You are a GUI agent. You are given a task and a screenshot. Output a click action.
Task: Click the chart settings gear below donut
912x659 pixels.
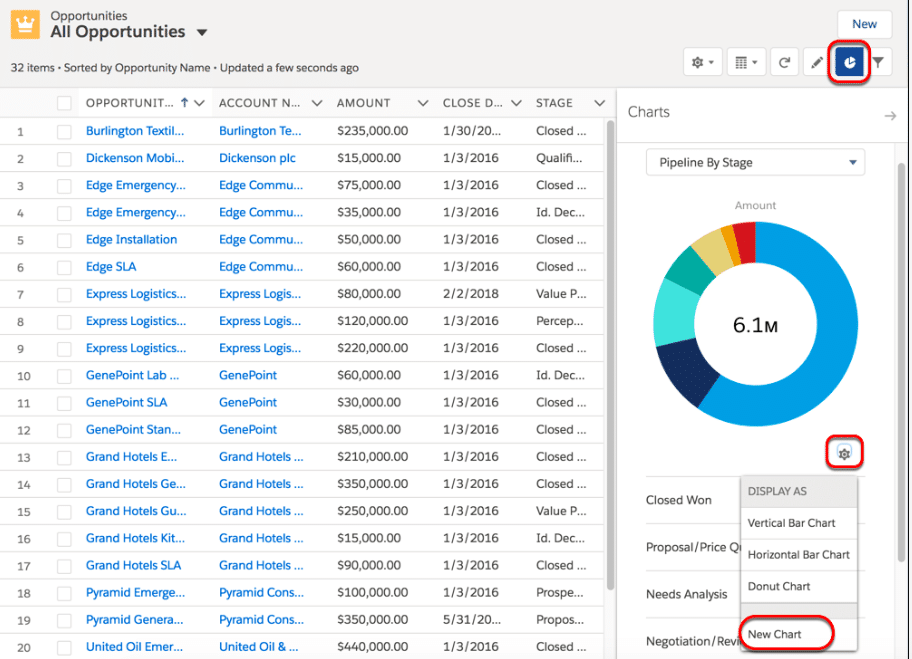pyautogui.click(x=845, y=454)
